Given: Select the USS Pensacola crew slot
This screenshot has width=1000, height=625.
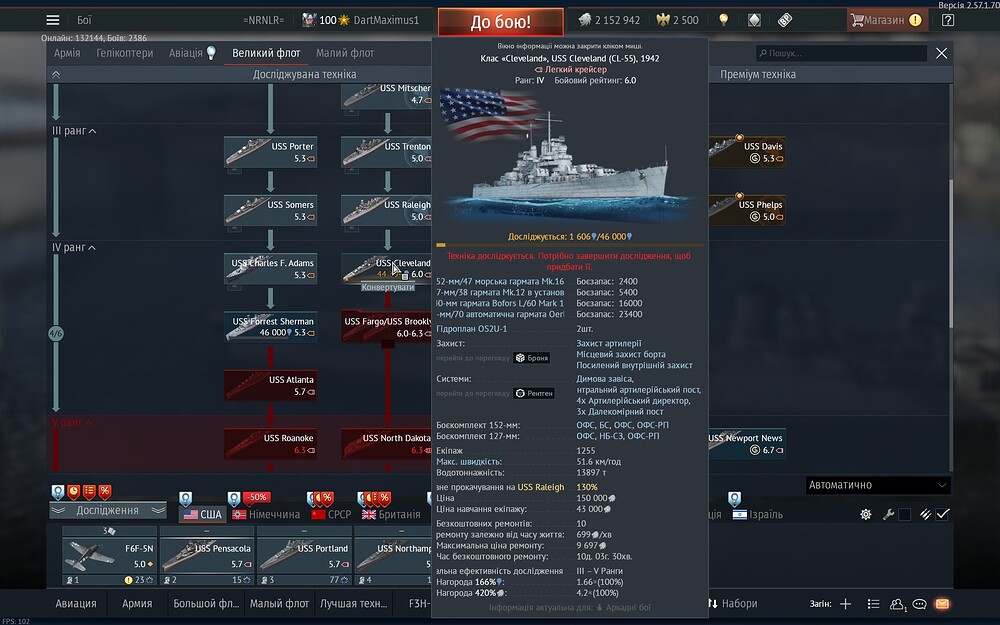Looking at the screenshot, I should [206, 556].
